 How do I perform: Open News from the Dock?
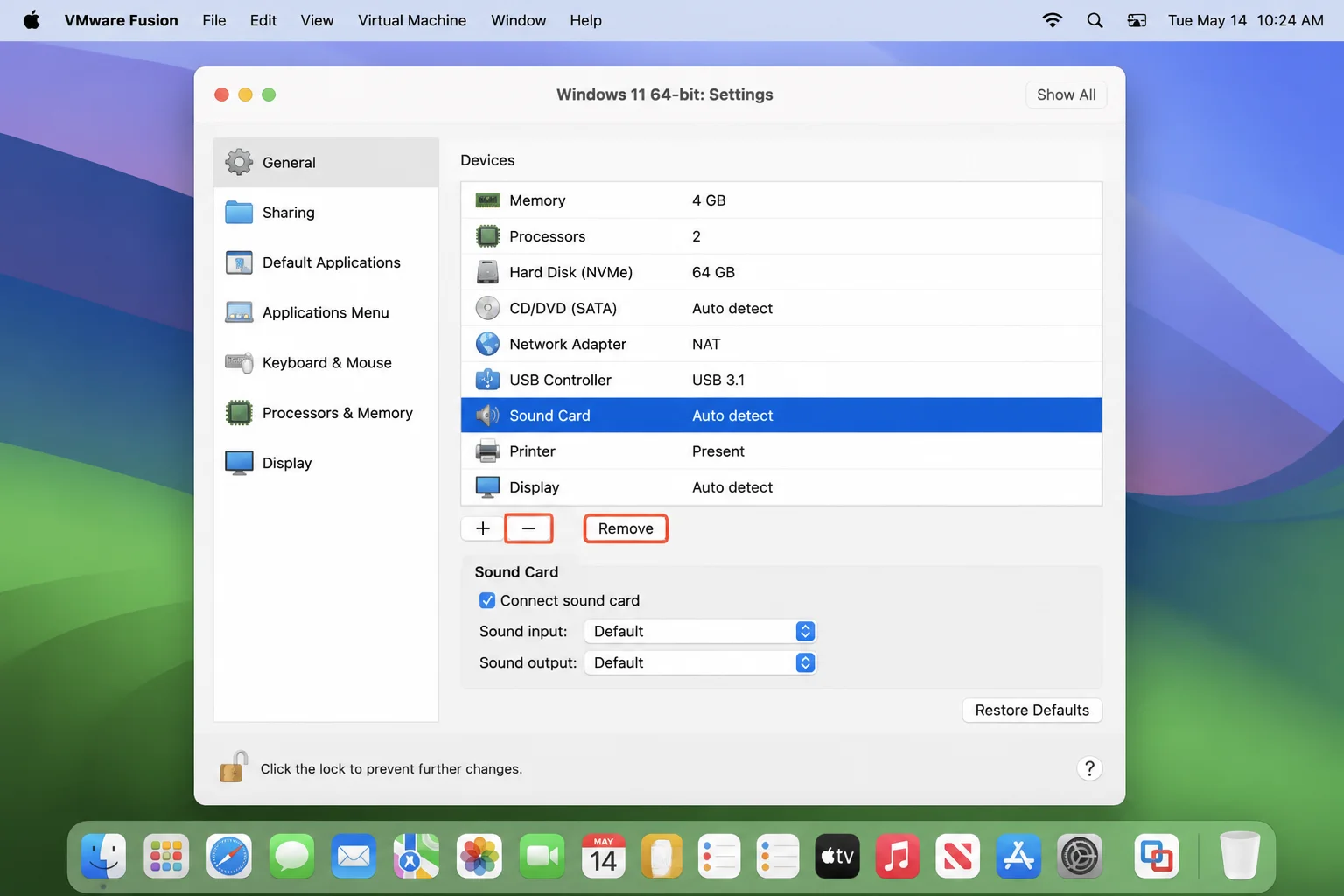[x=957, y=856]
